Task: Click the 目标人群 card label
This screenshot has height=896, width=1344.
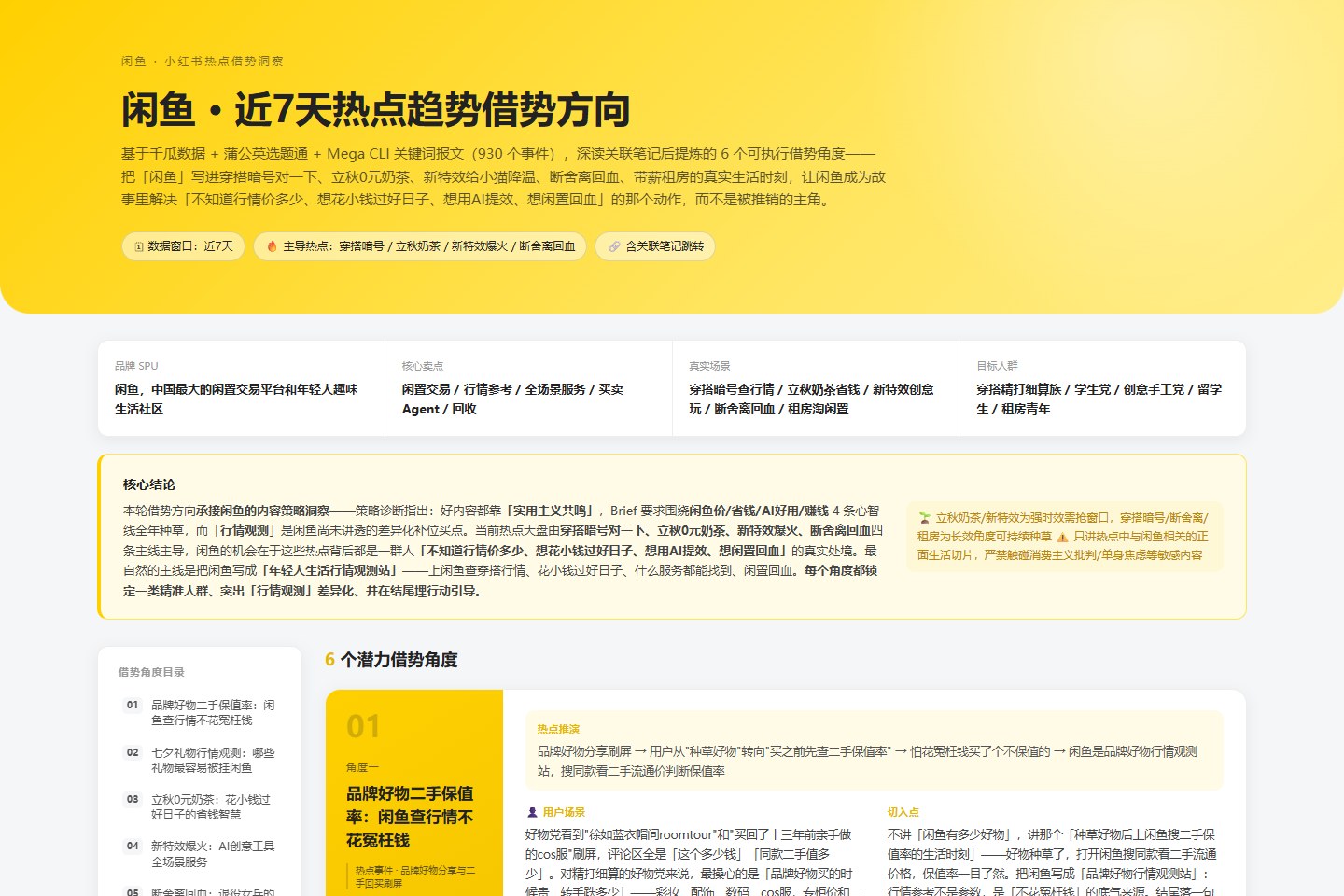Action: tap(997, 366)
